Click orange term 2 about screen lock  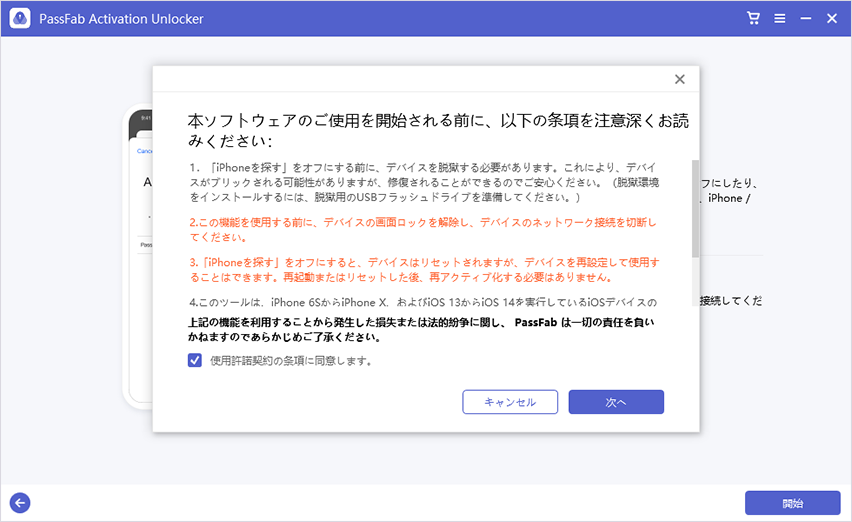(423, 230)
